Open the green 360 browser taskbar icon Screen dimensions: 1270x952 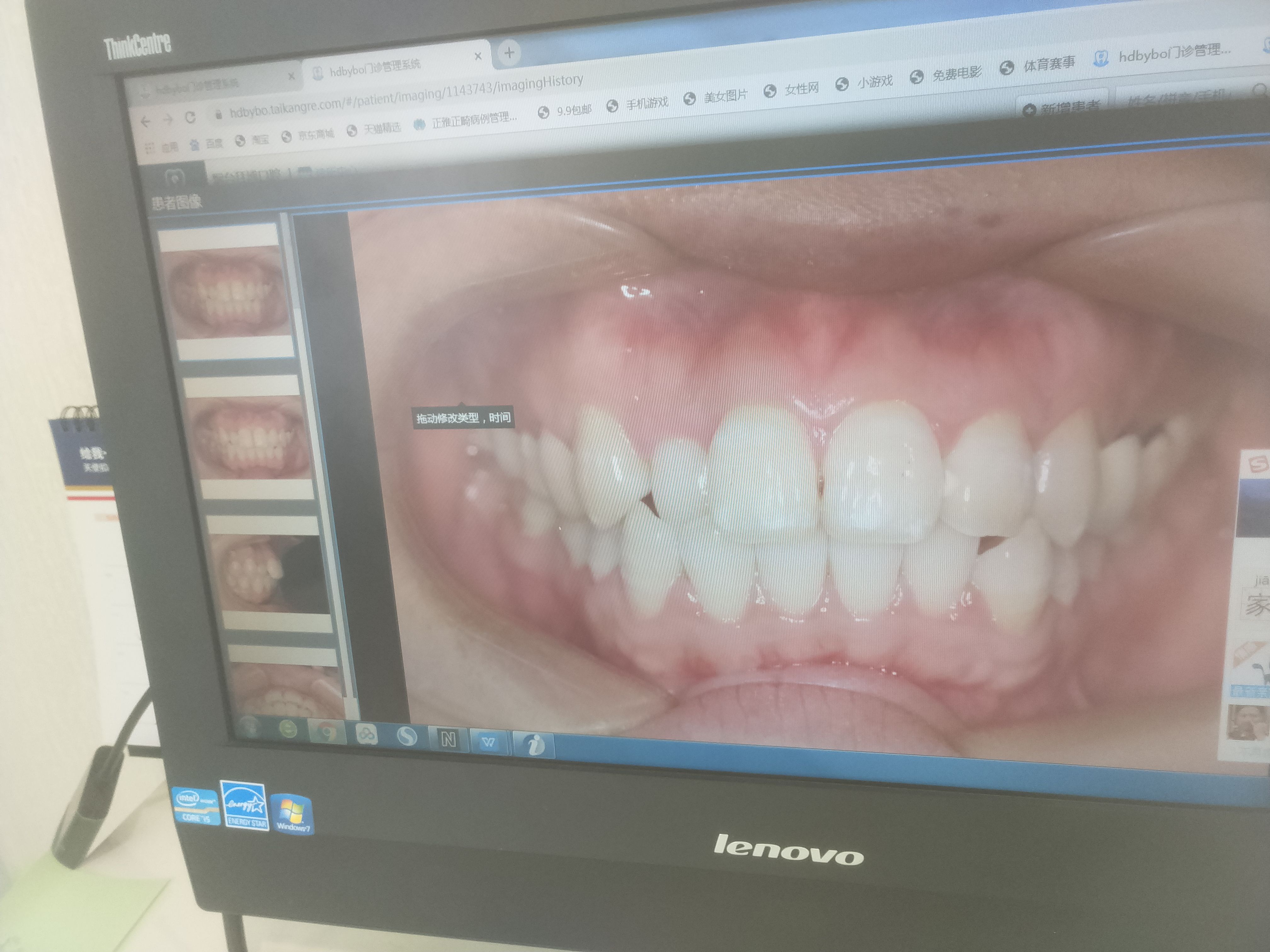[x=288, y=729]
